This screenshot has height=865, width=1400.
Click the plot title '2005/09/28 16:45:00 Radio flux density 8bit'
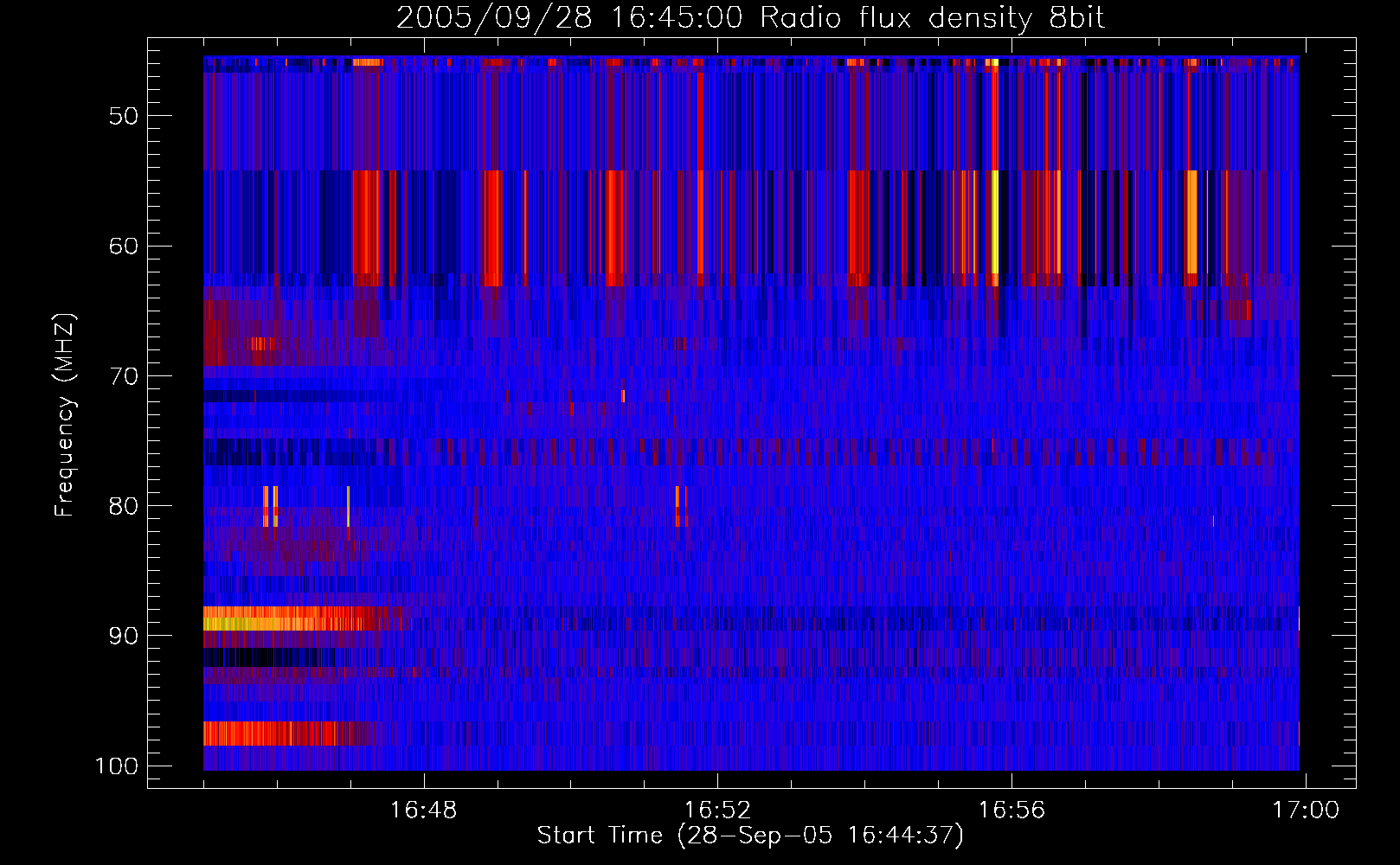[x=750, y=18]
